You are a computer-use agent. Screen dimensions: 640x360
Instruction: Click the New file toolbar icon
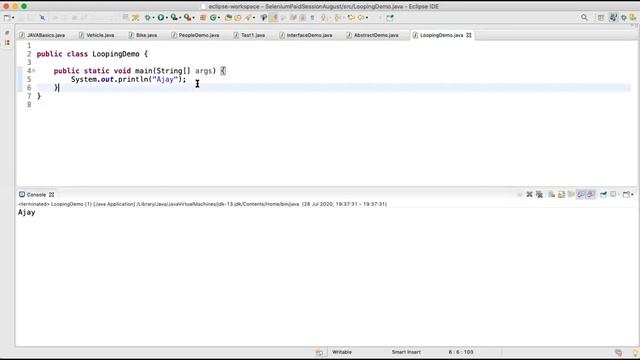(x=7, y=18)
